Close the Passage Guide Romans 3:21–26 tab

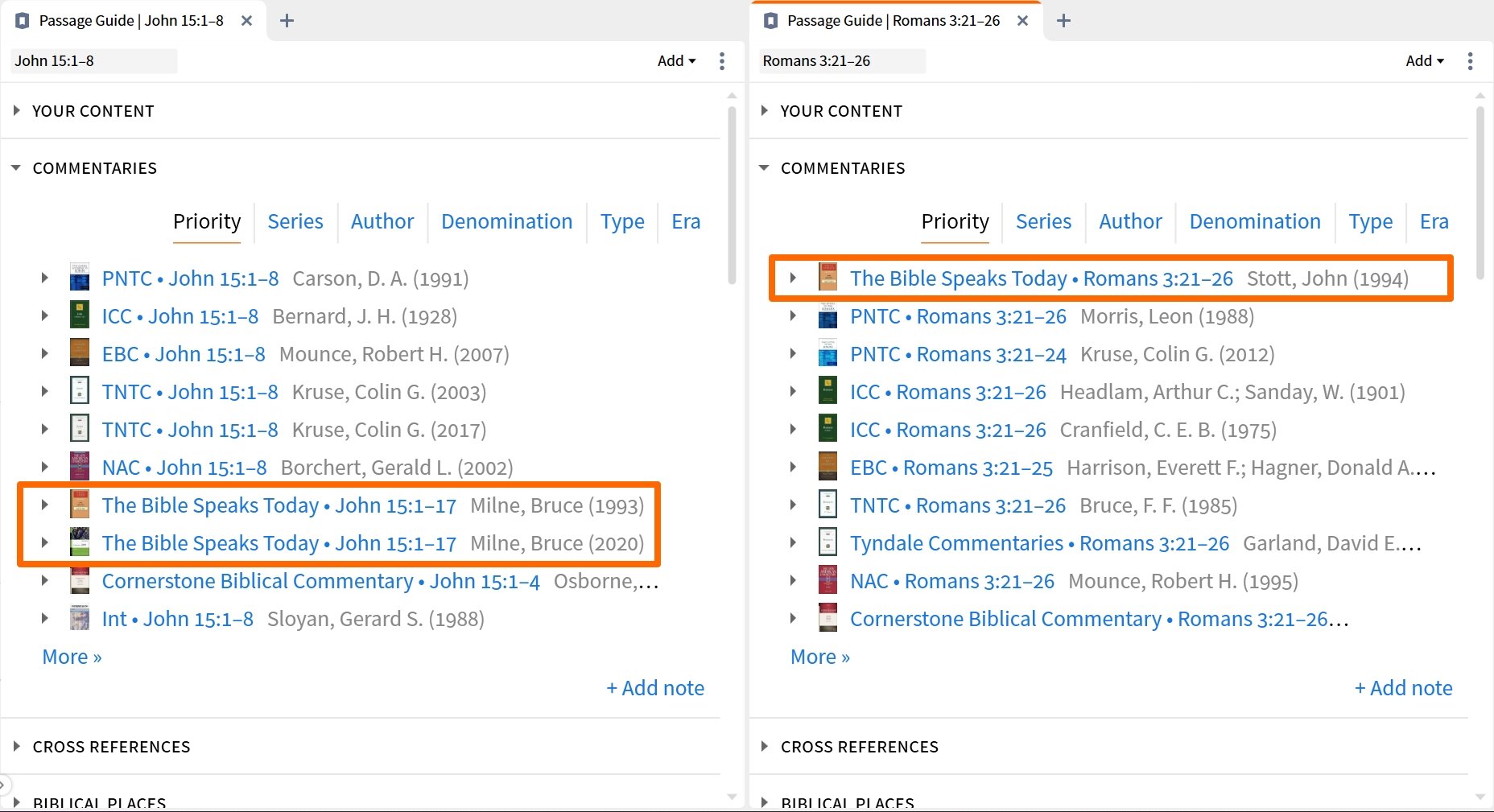point(1023,21)
